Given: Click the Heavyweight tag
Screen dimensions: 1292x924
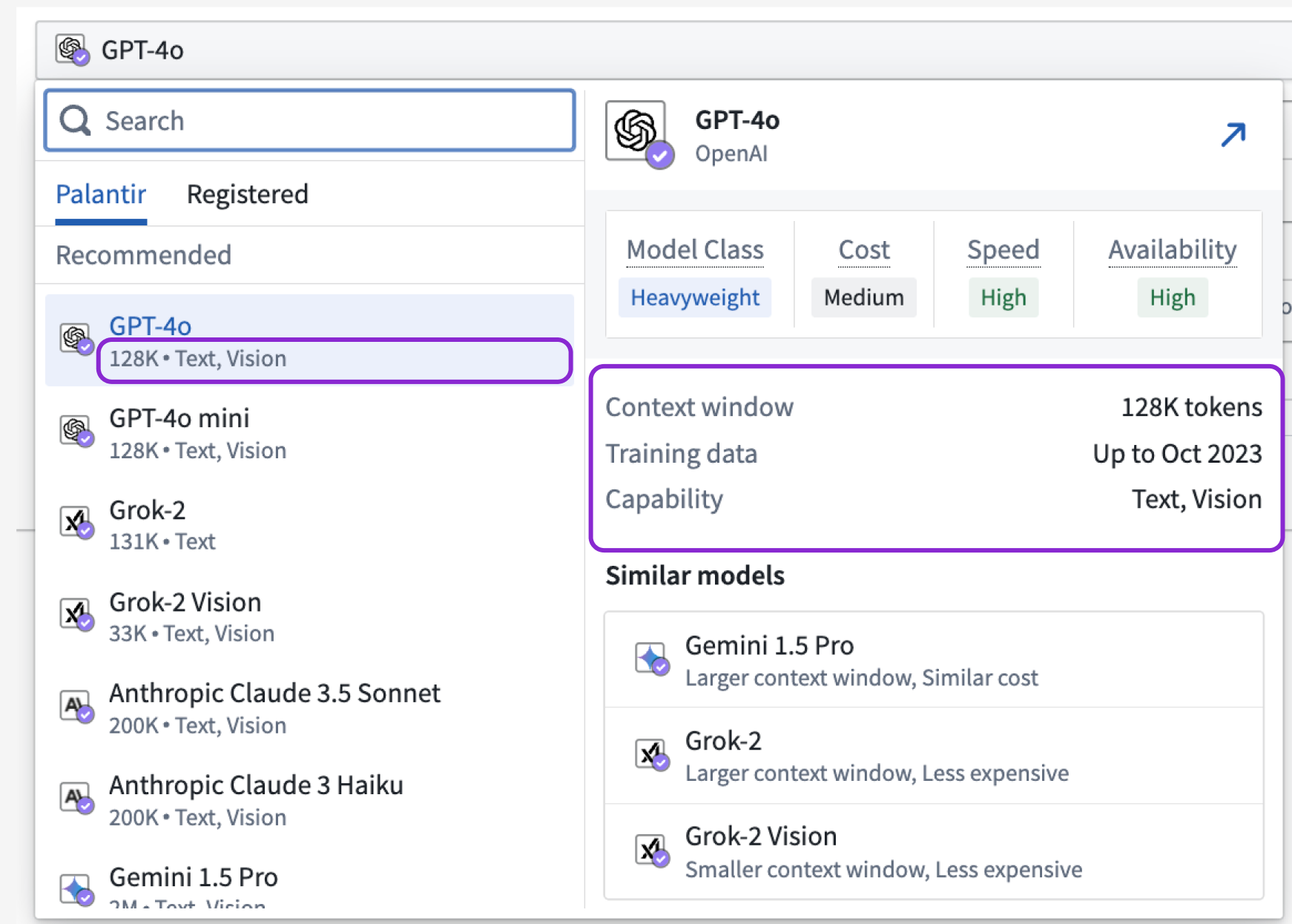Looking at the screenshot, I should click(x=695, y=297).
